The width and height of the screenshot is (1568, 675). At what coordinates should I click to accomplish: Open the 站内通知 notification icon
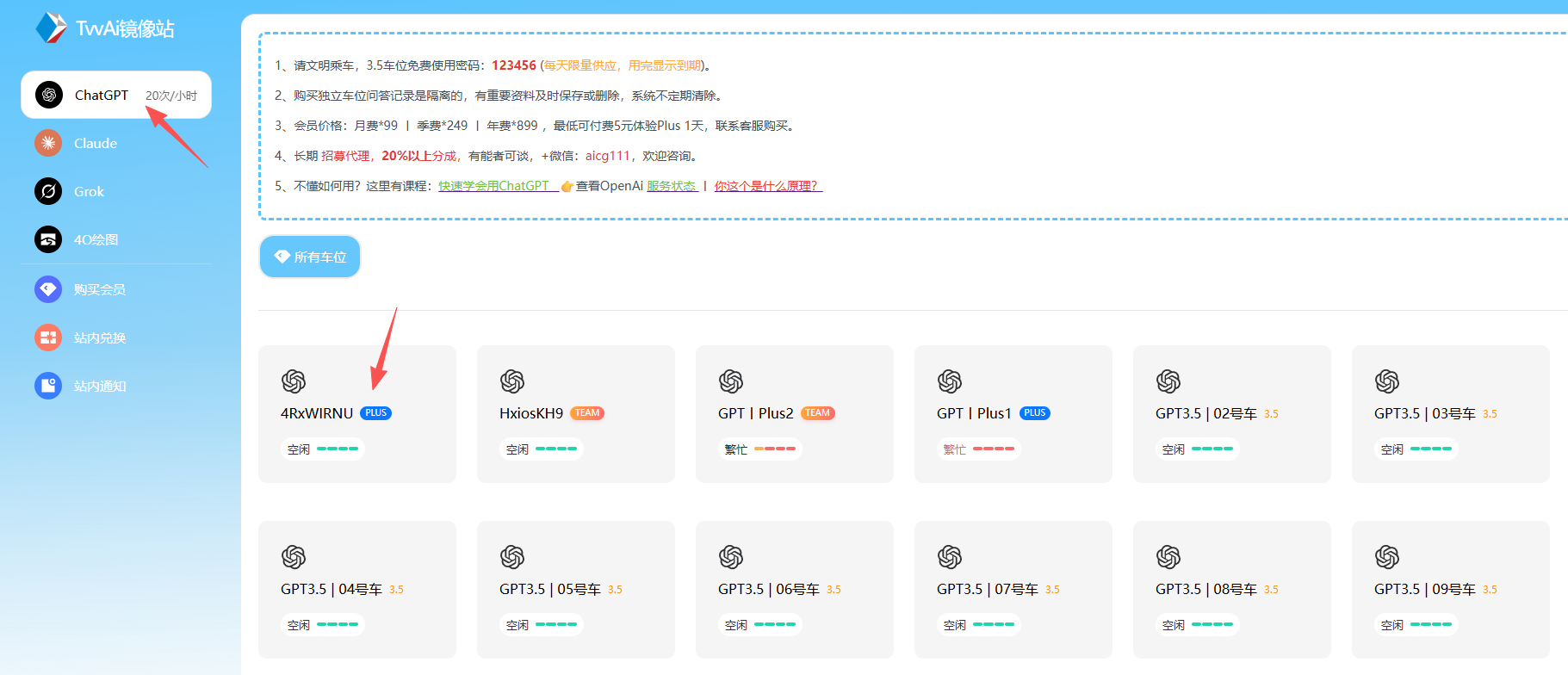(x=48, y=386)
